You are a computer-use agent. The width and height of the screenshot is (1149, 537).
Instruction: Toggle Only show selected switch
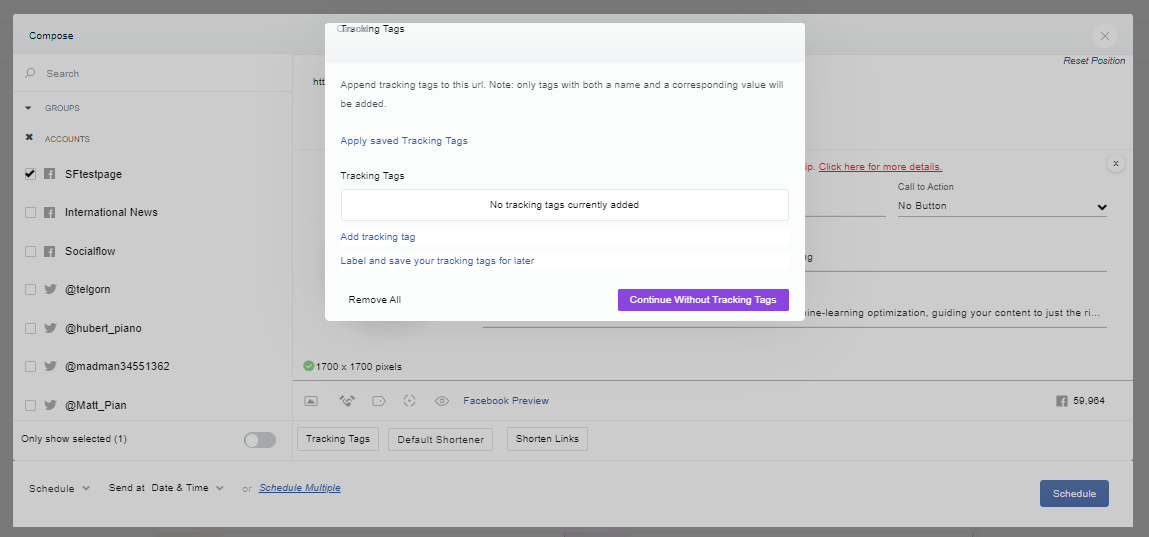point(260,440)
